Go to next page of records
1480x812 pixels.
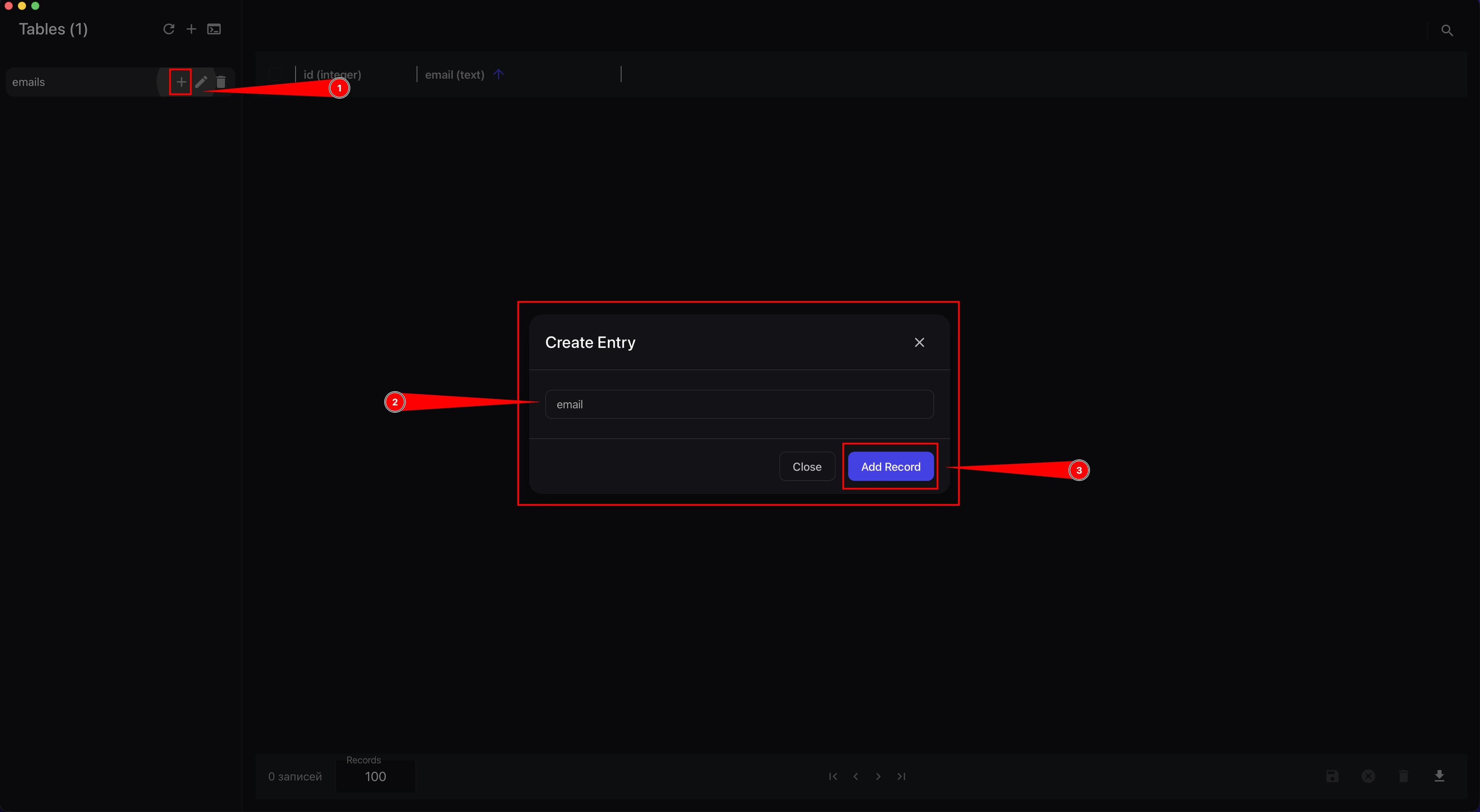pyautogui.click(x=878, y=777)
